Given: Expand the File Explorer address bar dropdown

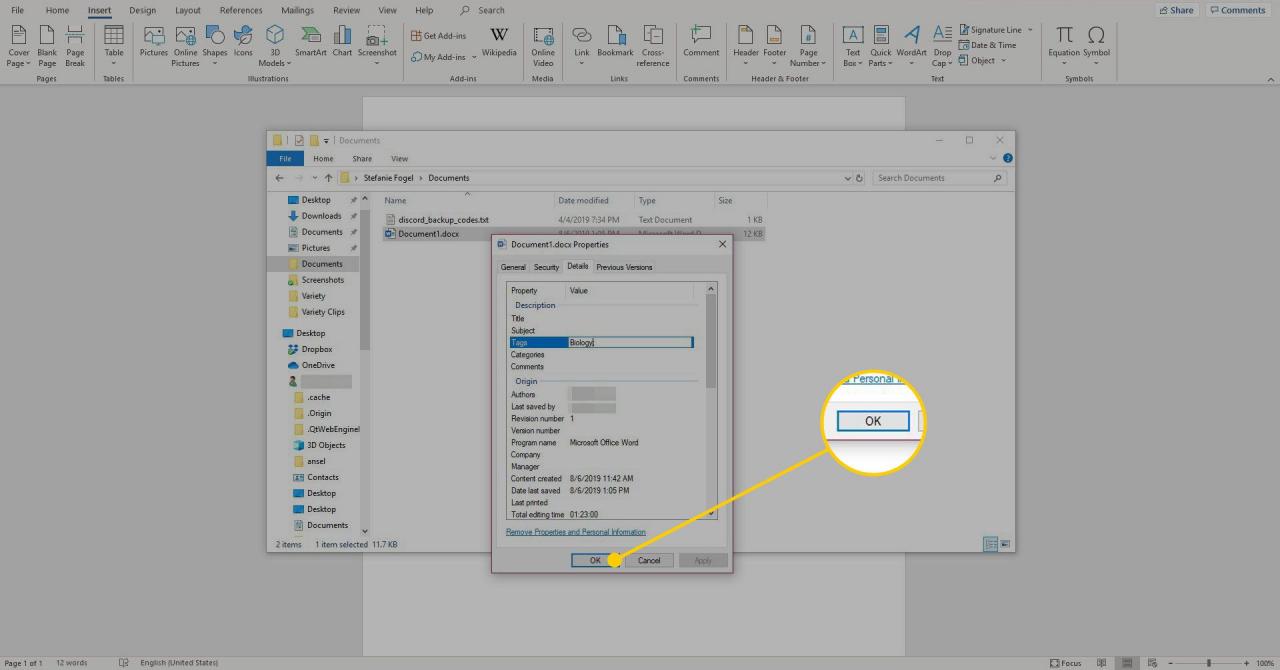Looking at the screenshot, I should pyautogui.click(x=848, y=178).
